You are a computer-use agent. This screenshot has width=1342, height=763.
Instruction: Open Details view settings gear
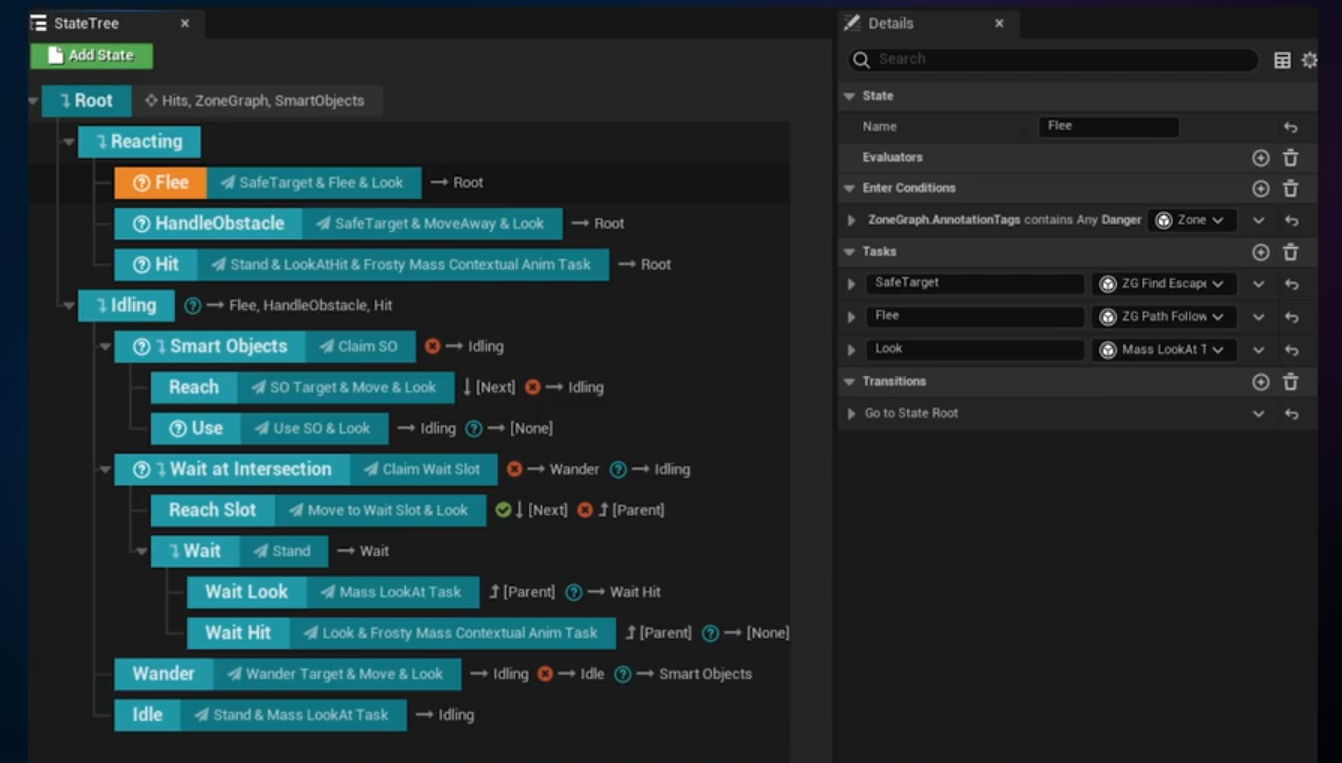pyautogui.click(x=1309, y=60)
